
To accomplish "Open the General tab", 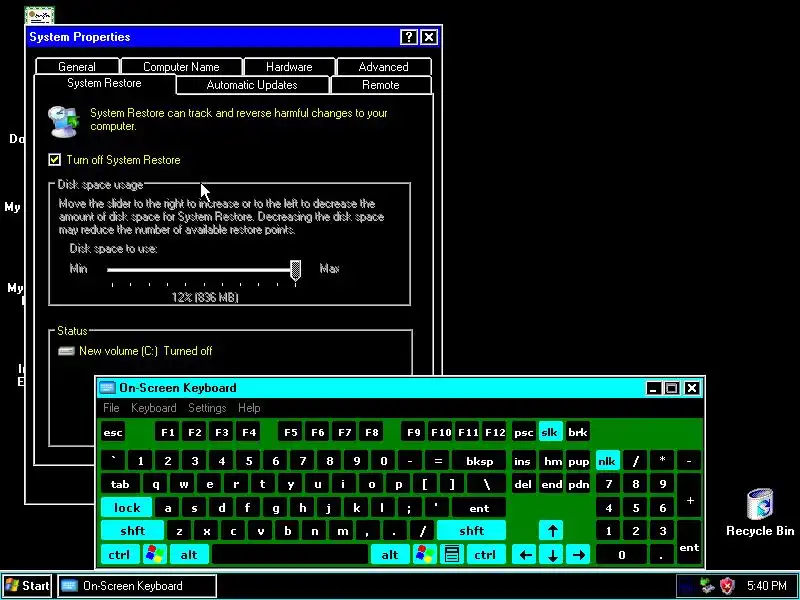I will click(x=77, y=67).
